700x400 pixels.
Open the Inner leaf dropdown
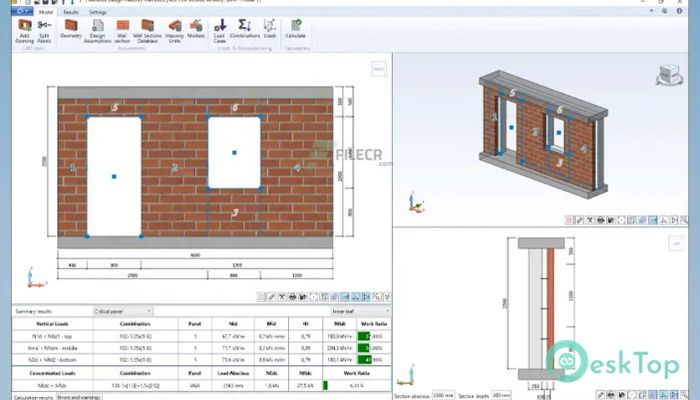point(361,311)
